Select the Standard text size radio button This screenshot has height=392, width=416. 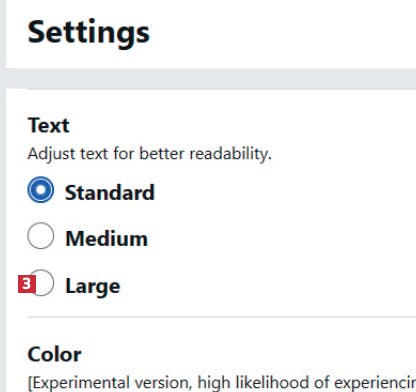coord(40,190)
